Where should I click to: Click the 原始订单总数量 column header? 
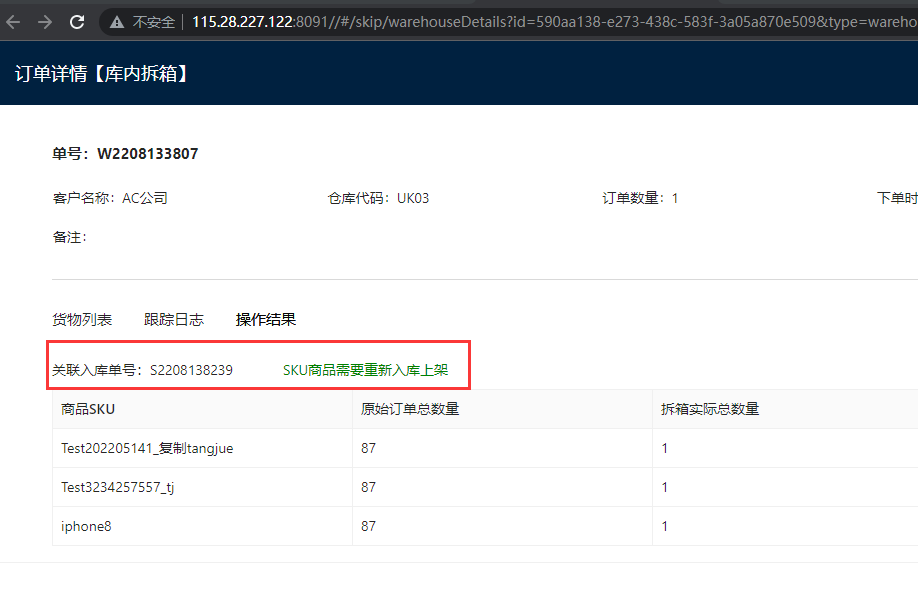click(x=410, y=408)
